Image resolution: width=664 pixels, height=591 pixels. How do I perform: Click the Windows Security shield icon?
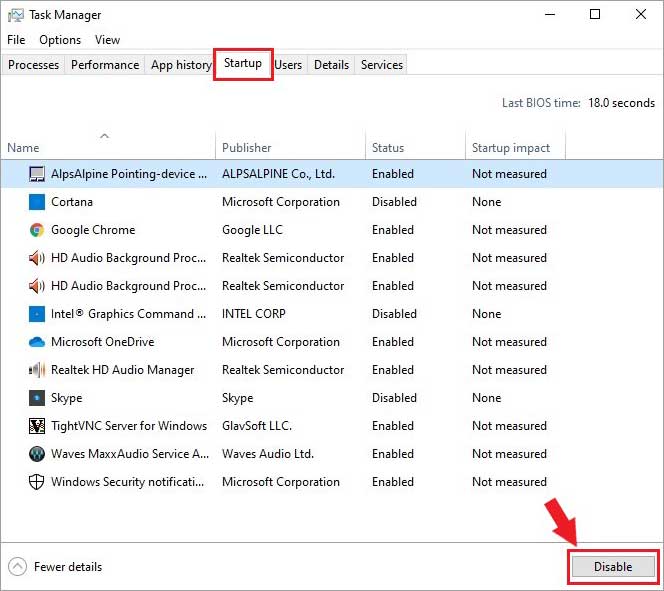coord(37,482)
